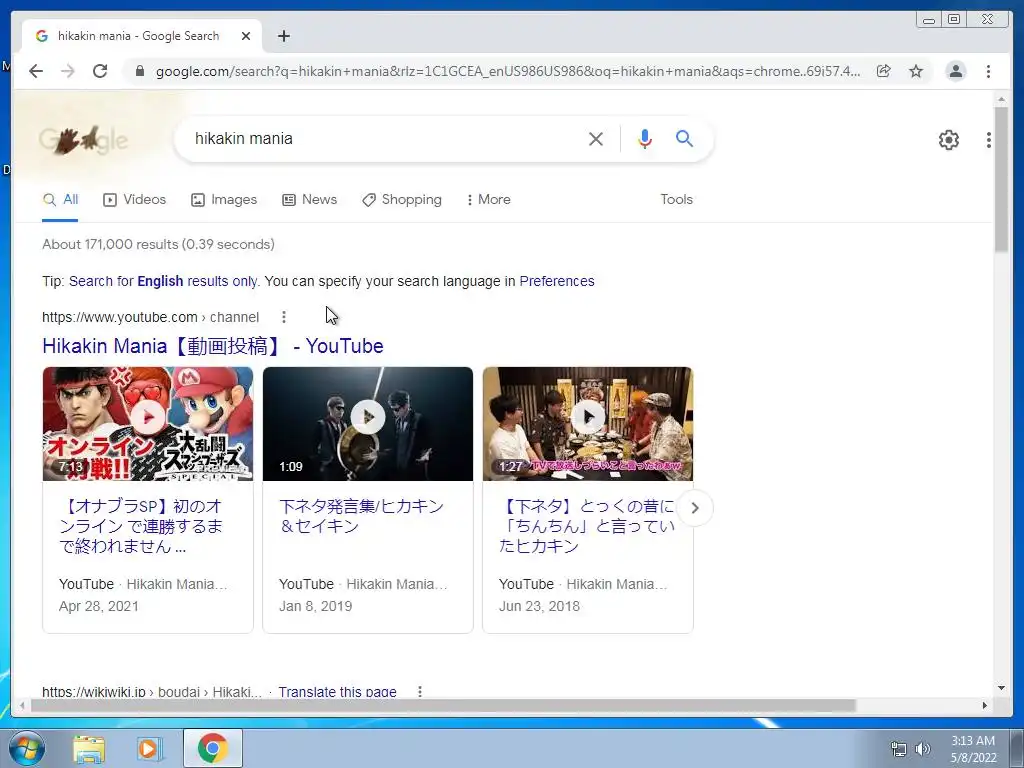Show next videos with carousel arrow

coord(695,508)
